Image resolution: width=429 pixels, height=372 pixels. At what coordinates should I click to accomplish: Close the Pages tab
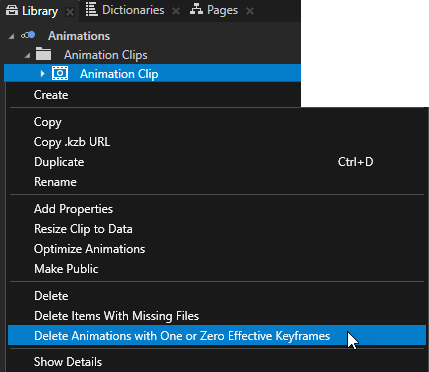pos(250,12)
